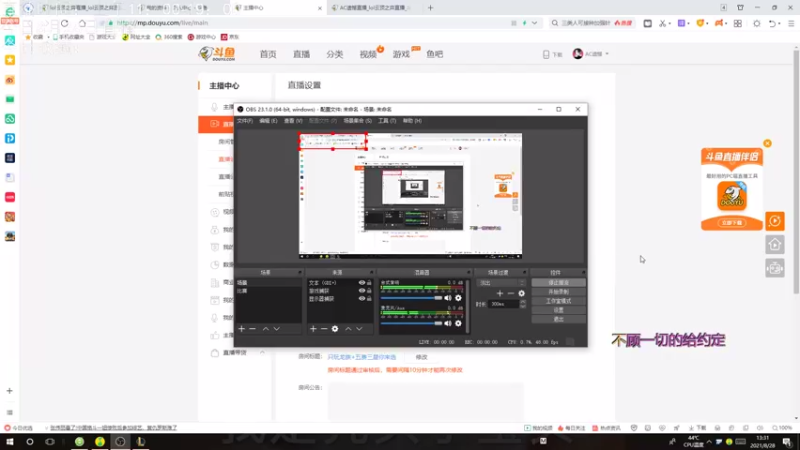Image resolution: width=800 pixels, height=450 pixels.
Task: Move source up with Sources panel up arrow
Action: [348, 329]
